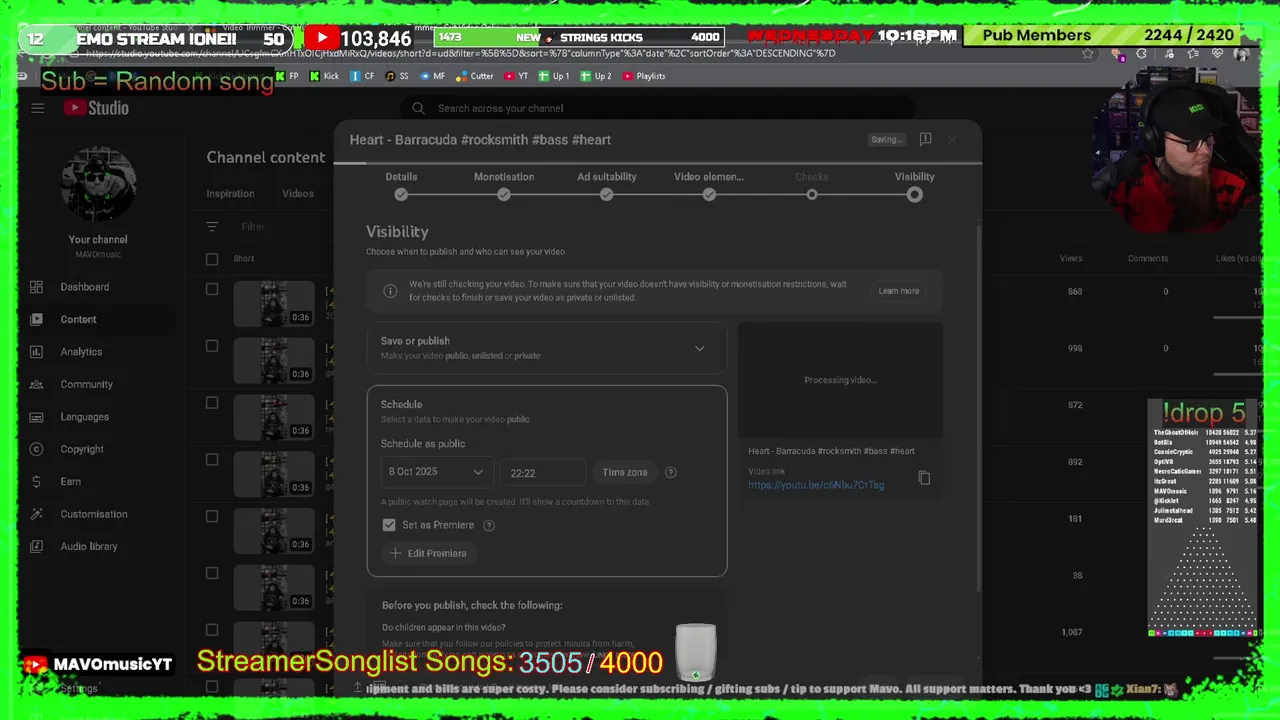
Task: Untick the Set as Premiere checkbox
Action: [x=389, y=525]
